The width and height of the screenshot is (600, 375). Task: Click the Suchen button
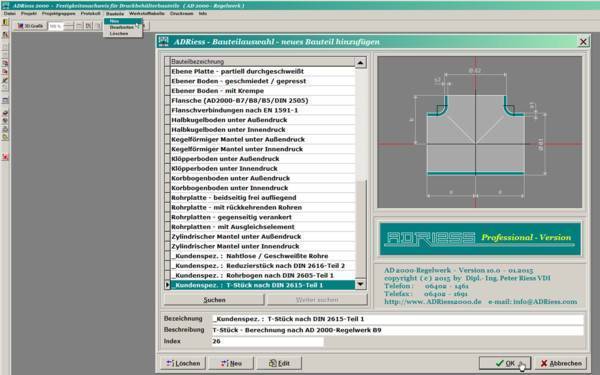click(214, 300)
